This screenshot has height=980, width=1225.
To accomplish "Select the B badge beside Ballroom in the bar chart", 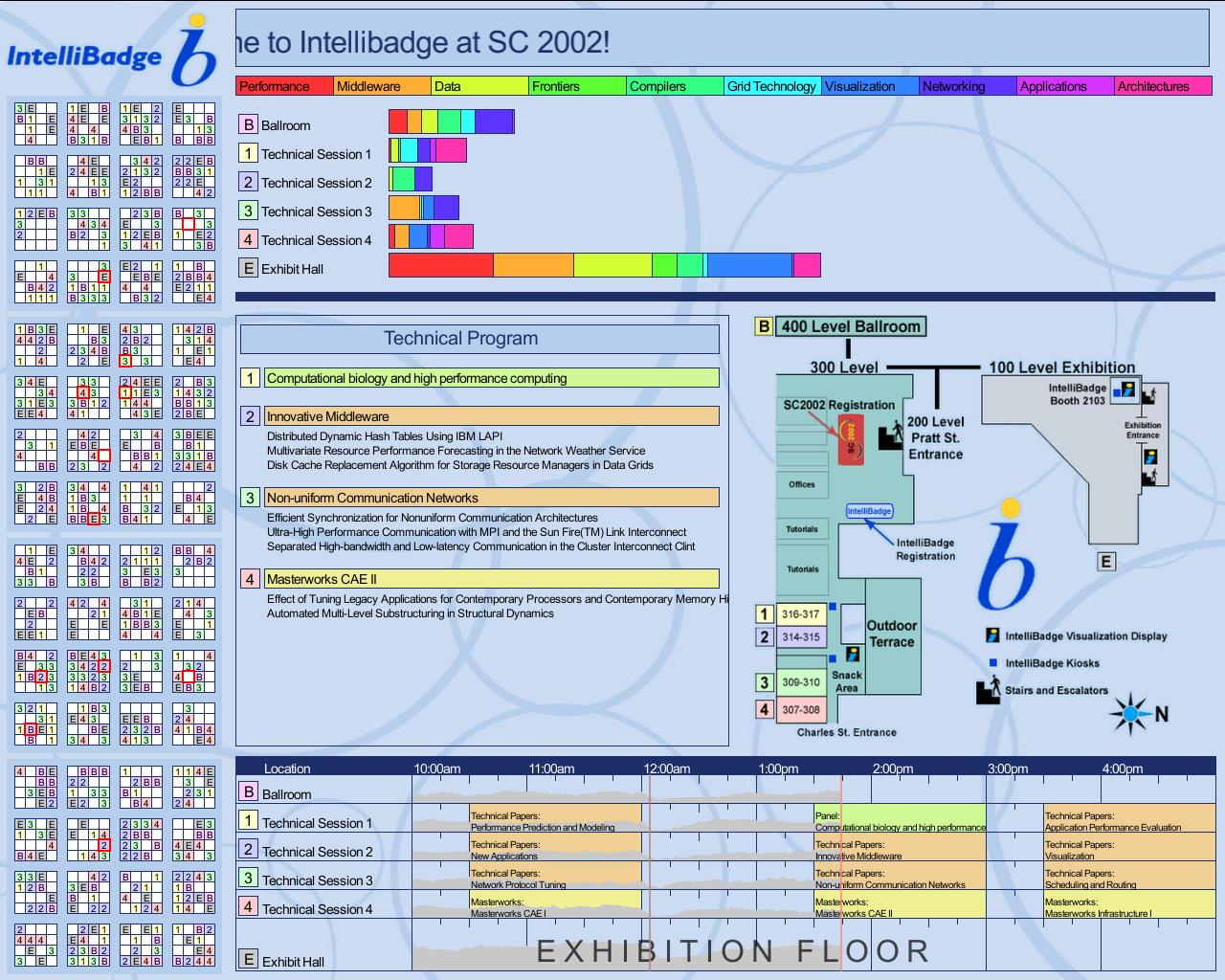I will click(x=249, y=124).
